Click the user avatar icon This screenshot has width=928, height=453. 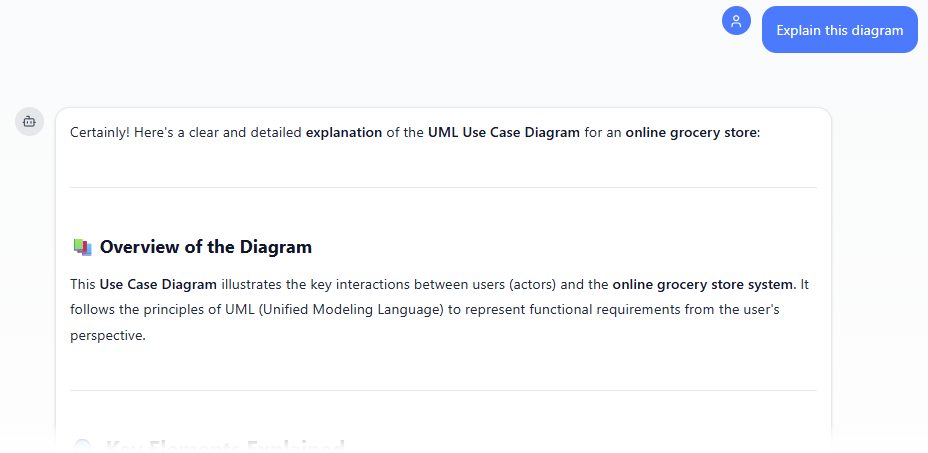736,21
